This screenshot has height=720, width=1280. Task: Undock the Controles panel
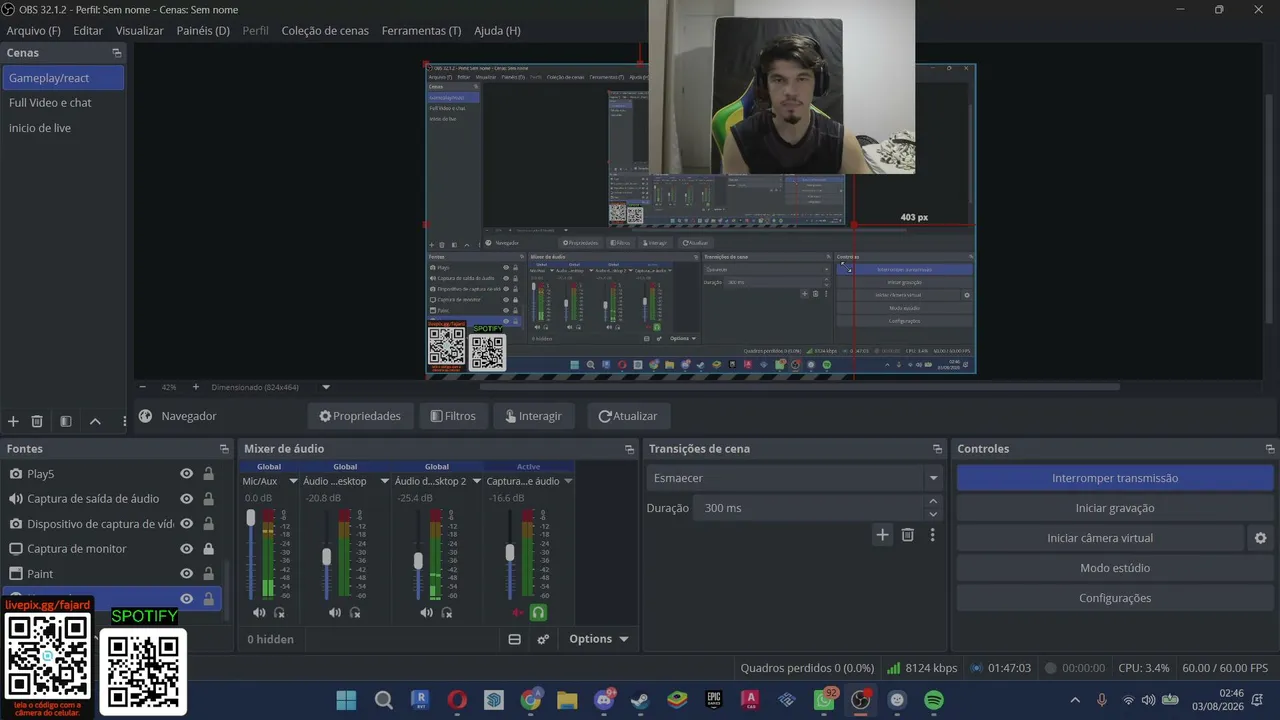click(x=1270, y=449)
